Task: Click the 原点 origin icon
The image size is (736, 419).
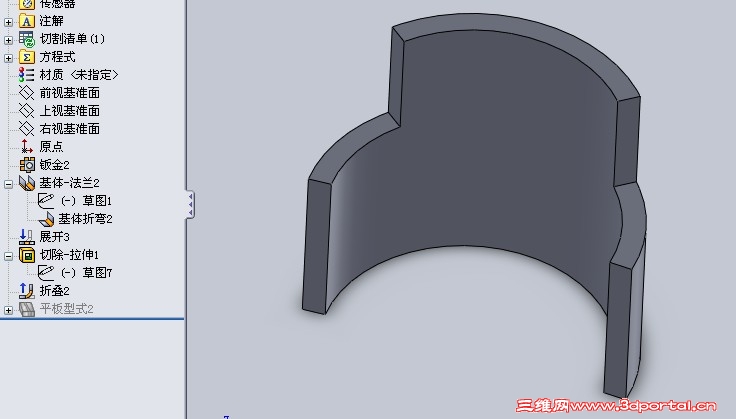Action: 27,146
